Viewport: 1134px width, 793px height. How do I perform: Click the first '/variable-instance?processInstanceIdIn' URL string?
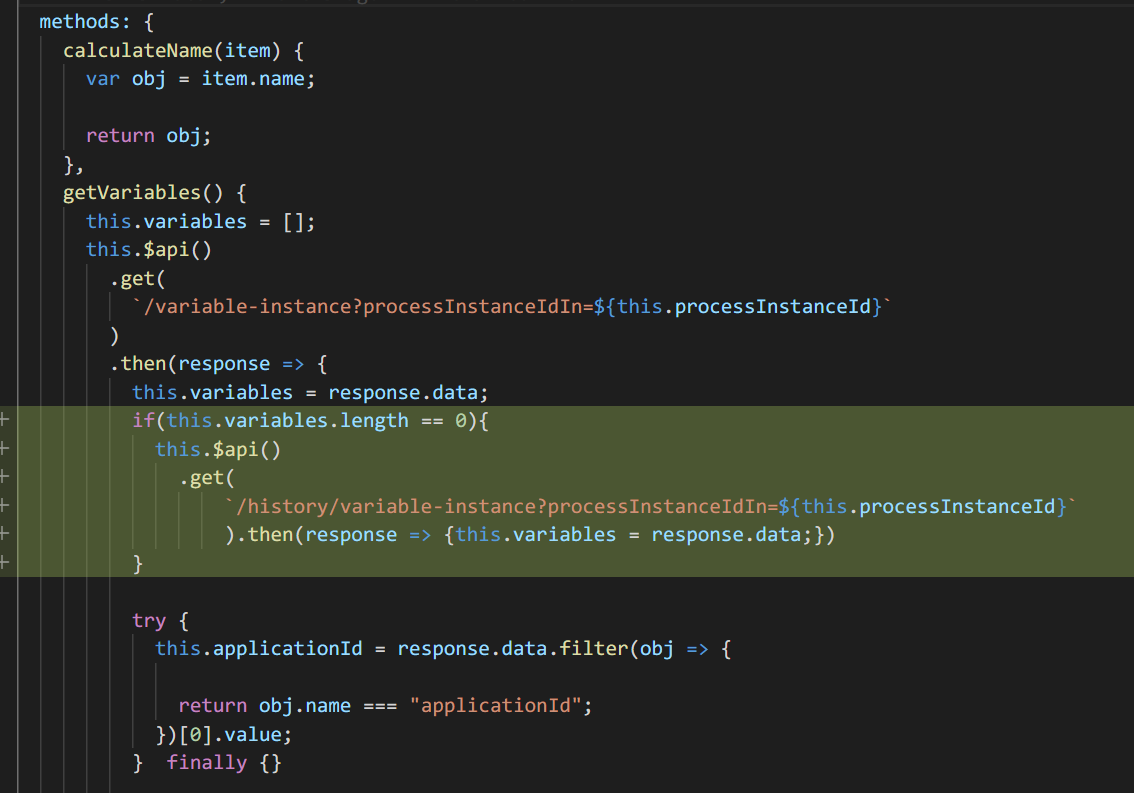[511, 307]
